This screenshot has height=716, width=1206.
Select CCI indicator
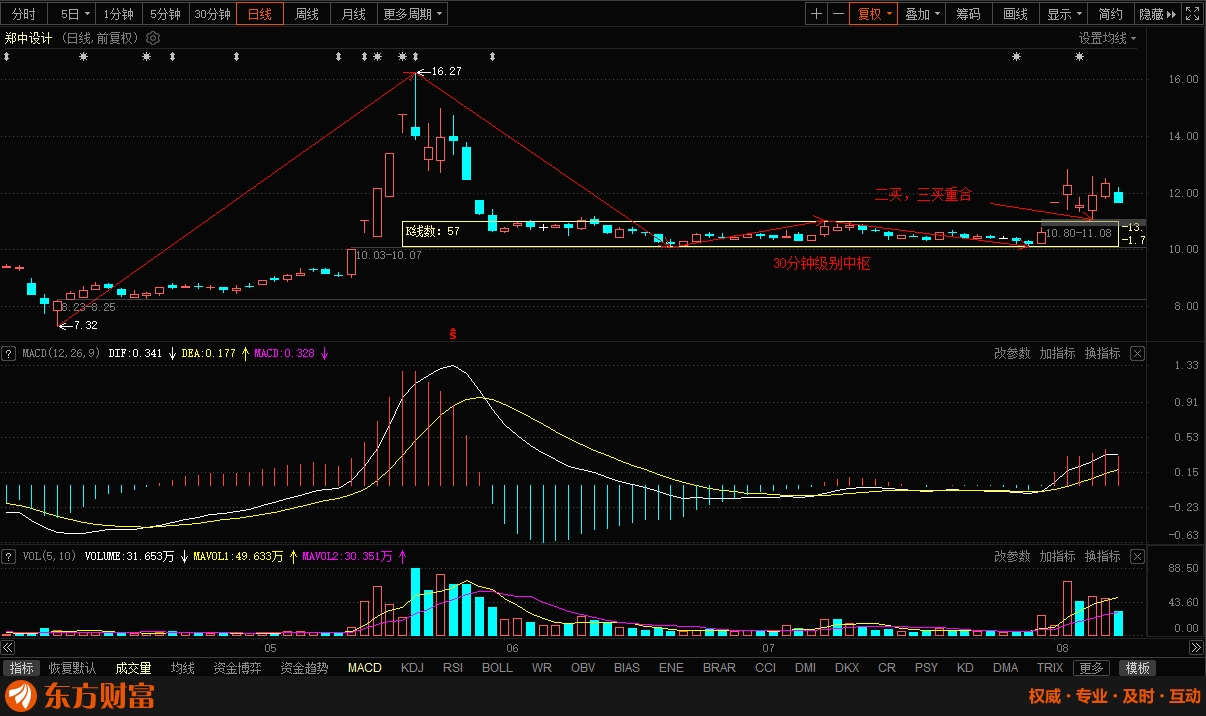[x=765, y=668]
